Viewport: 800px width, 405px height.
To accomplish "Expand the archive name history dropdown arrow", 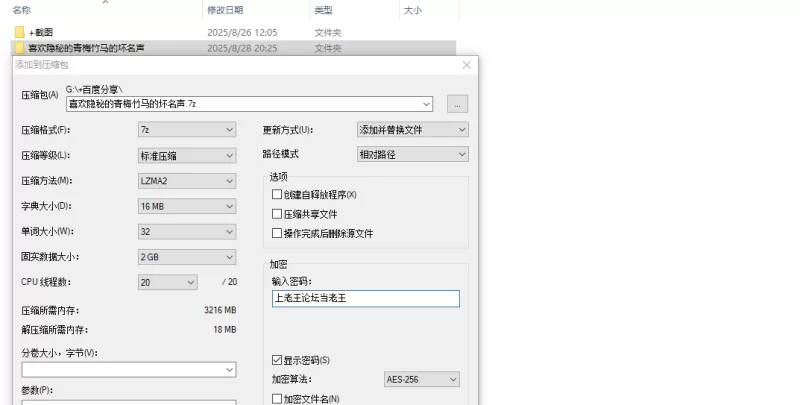I will click(426, 104).
